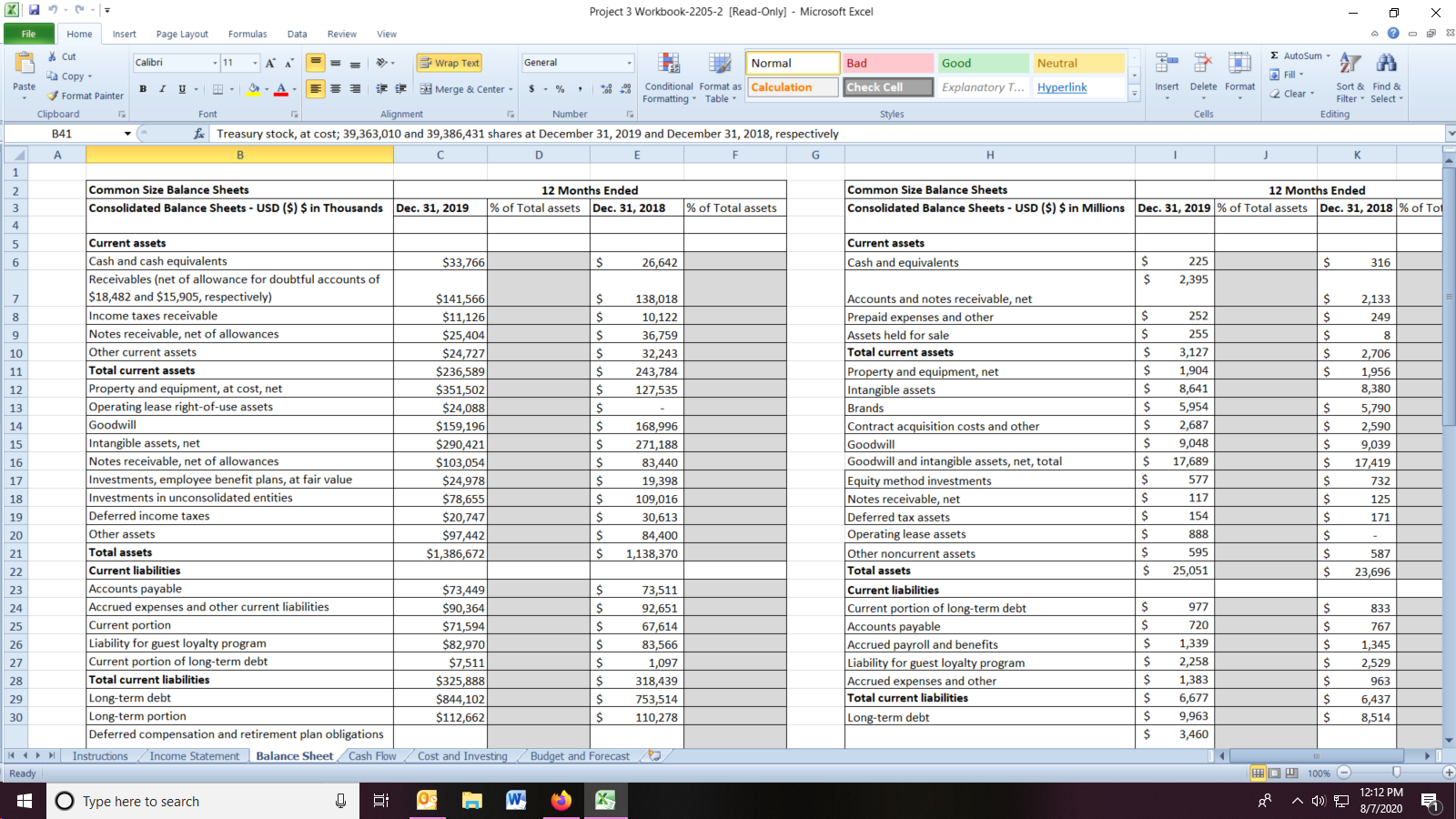Enable Wrap Text for selection

tap(449, 62)
